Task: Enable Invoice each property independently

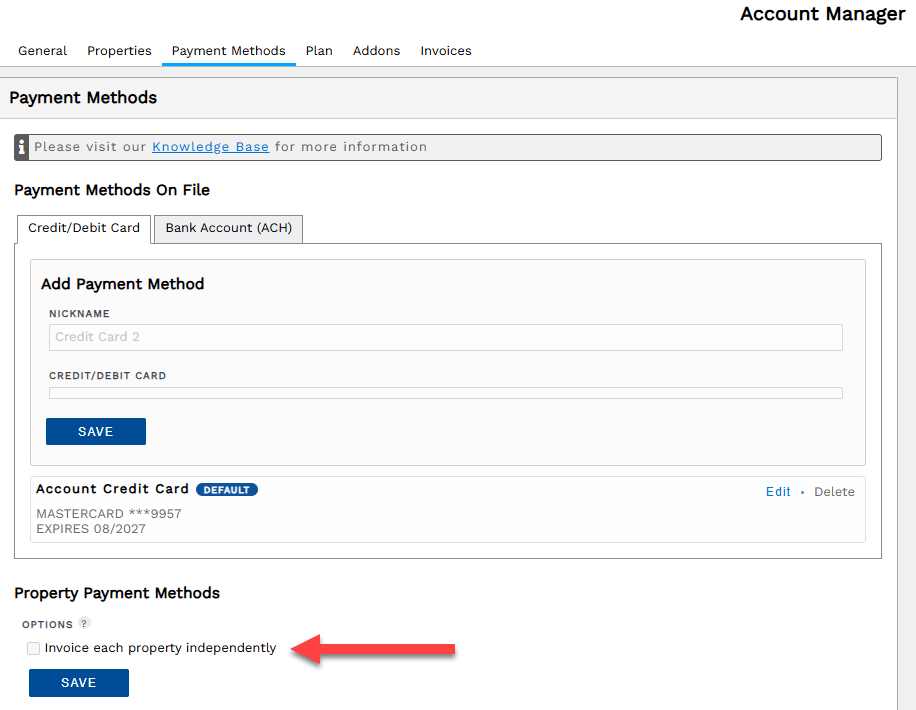Action: [x=33, y=648]
